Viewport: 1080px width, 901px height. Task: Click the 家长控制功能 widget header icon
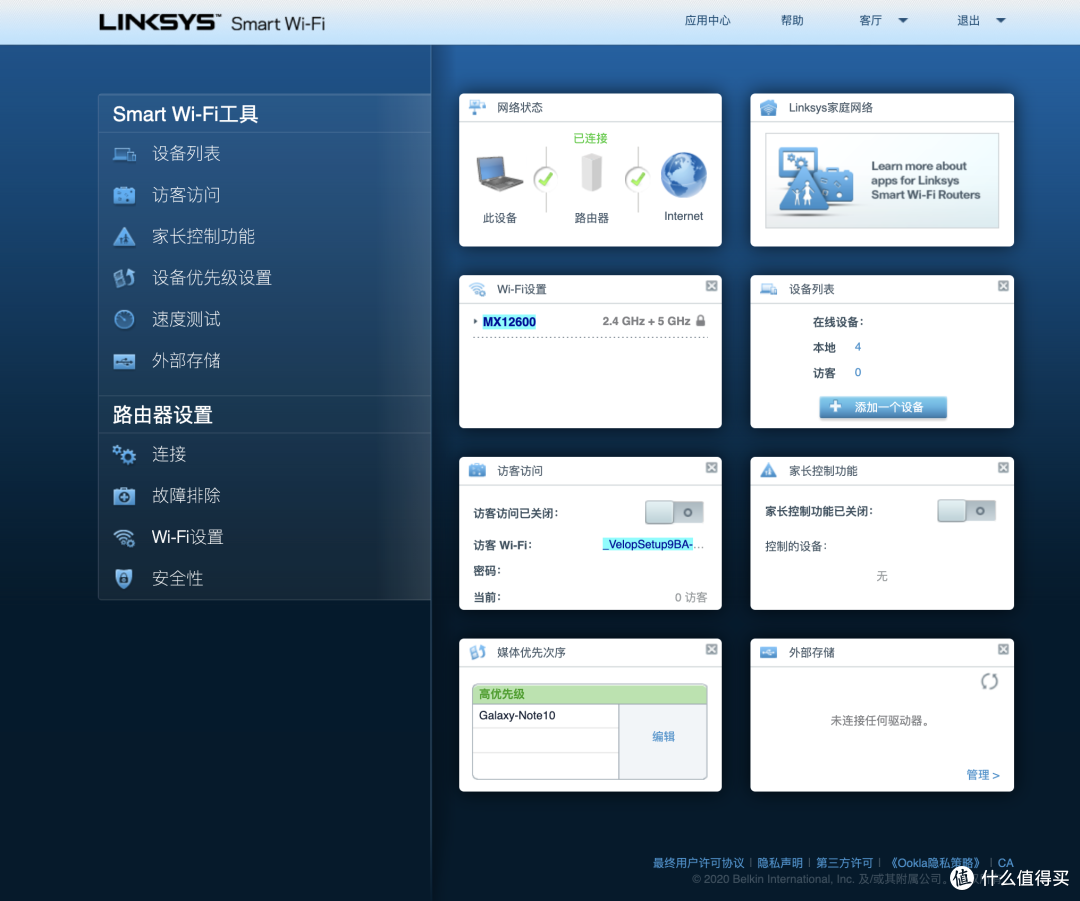[769, 471]
